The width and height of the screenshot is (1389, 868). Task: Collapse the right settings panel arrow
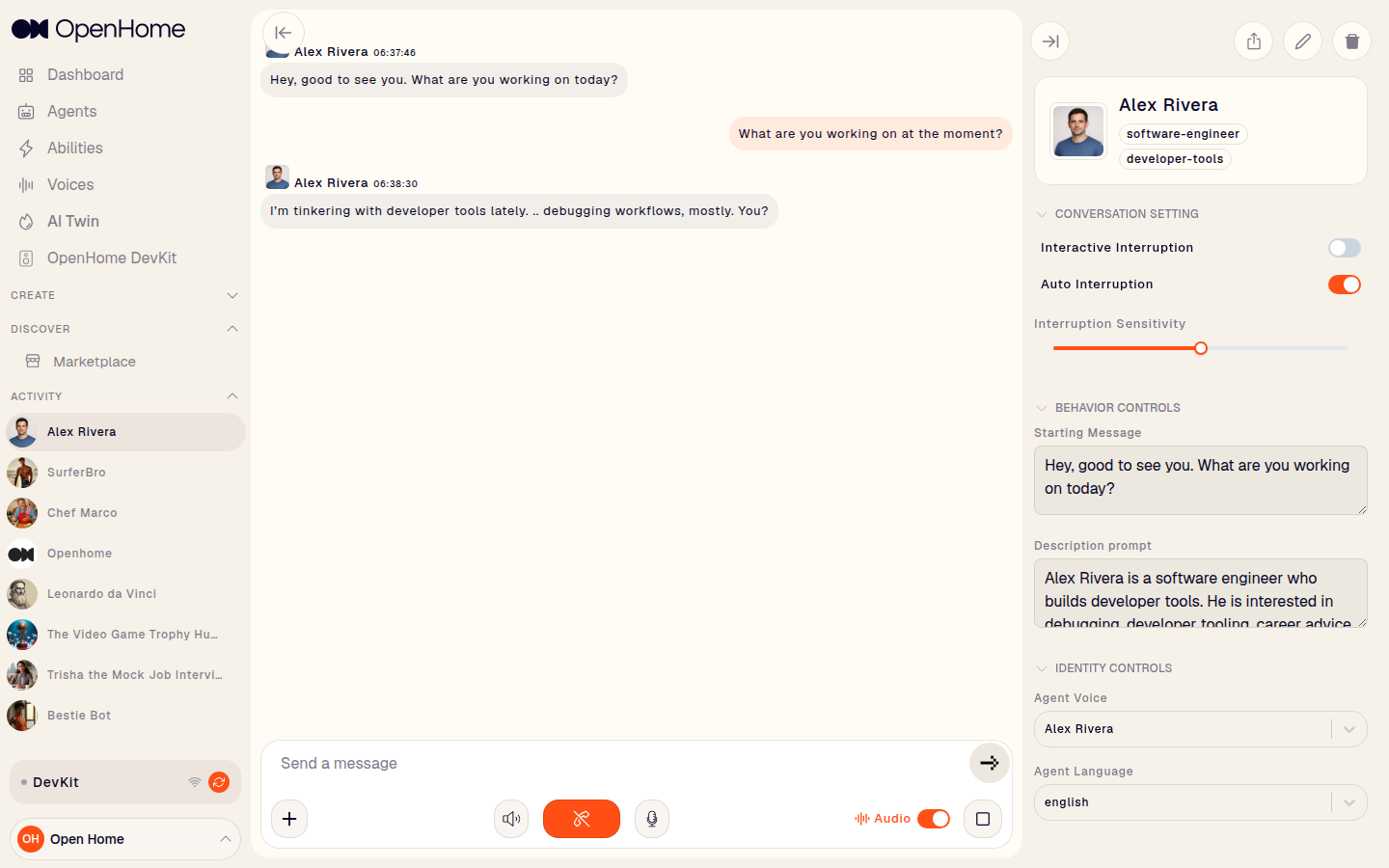click(1050, 41)
